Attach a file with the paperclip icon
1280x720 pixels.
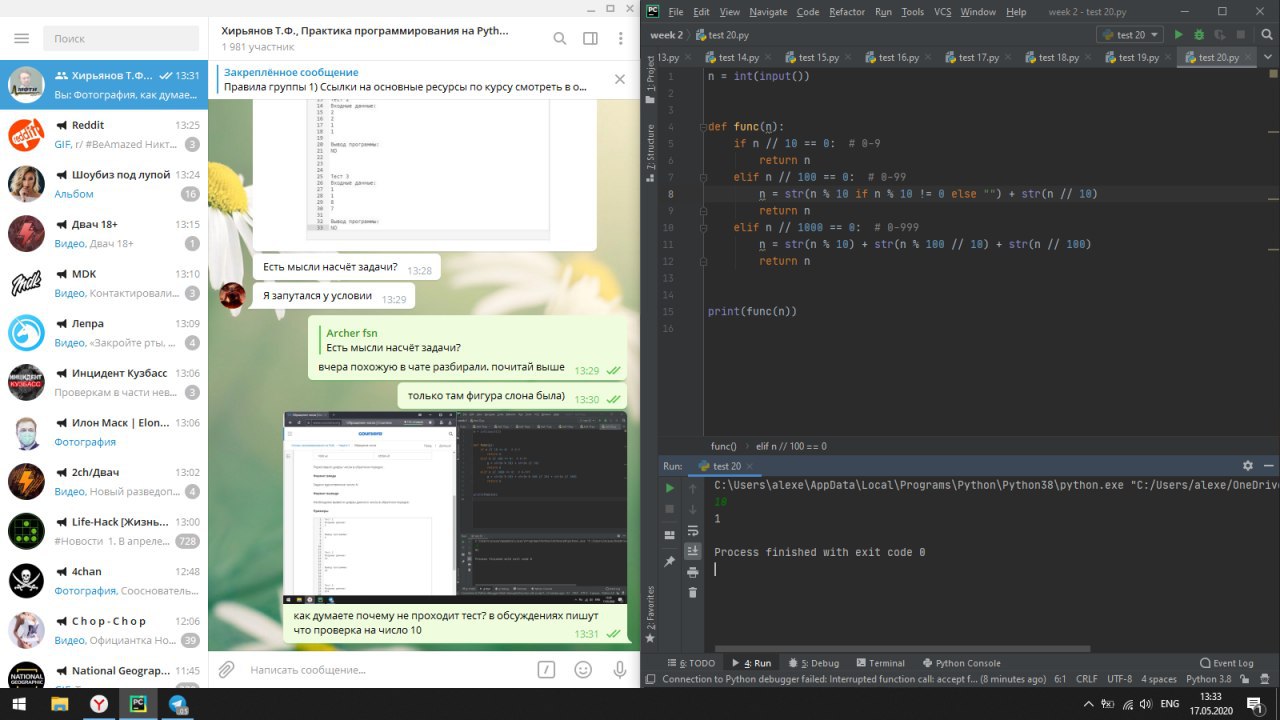(x=227, y=669)
